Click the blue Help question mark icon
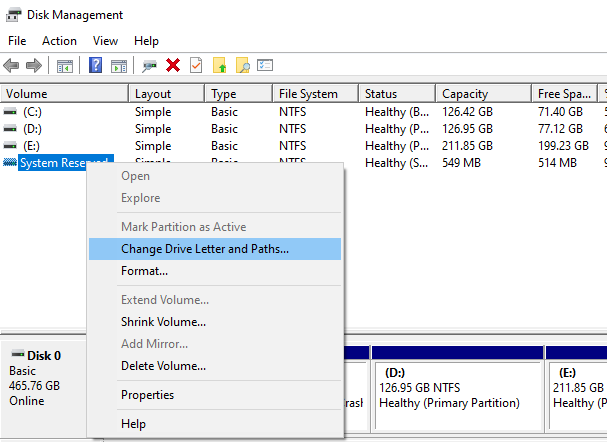This screenshot has height=442, width=607. click(96, 66)
